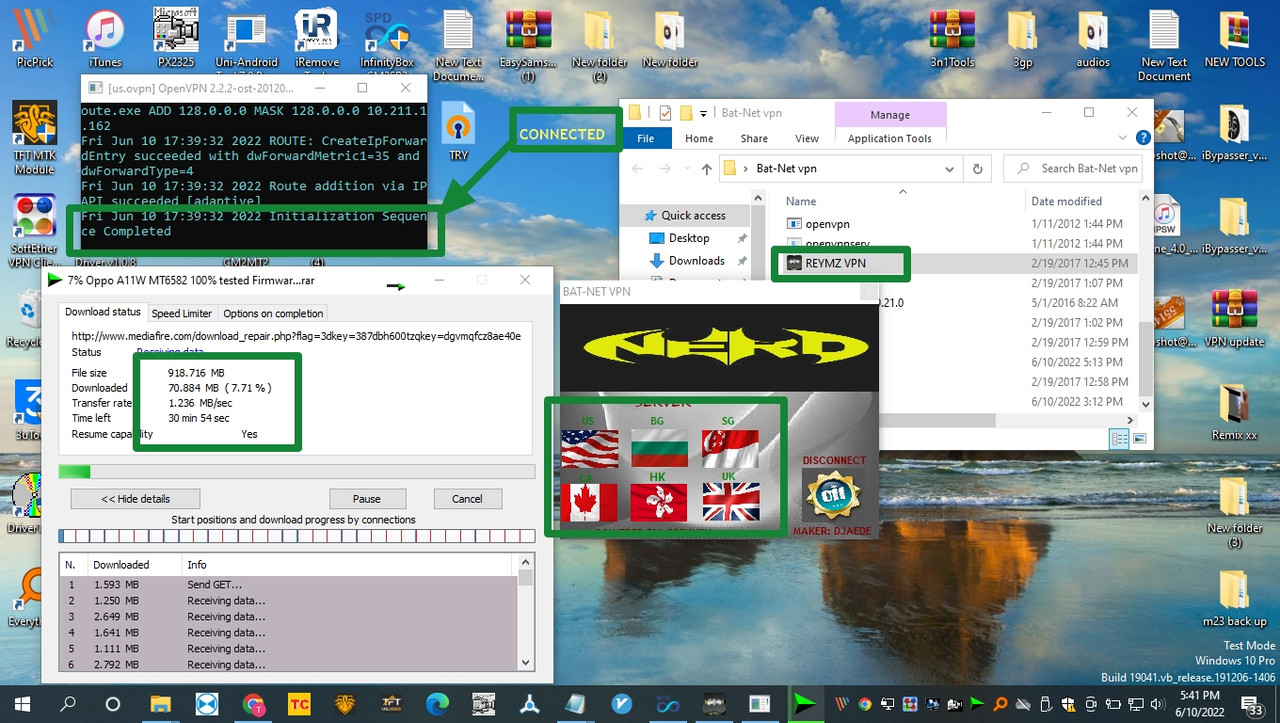The height and width of the screenshot is (723, 1280).
Task: Select the SG Singapore flag server
Action: [731, 448]
